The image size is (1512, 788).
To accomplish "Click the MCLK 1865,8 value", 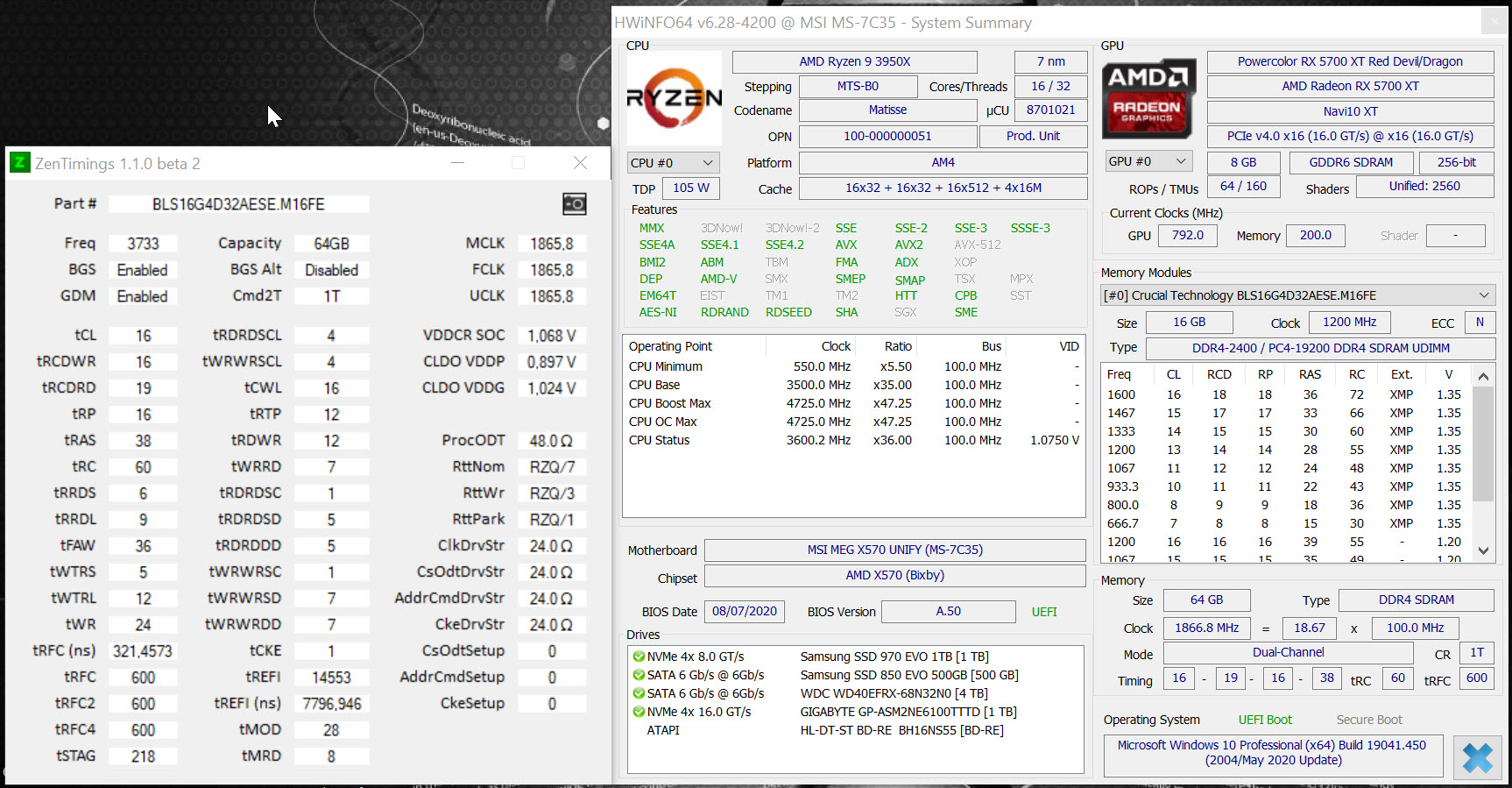I will click(x=551, y=244).
